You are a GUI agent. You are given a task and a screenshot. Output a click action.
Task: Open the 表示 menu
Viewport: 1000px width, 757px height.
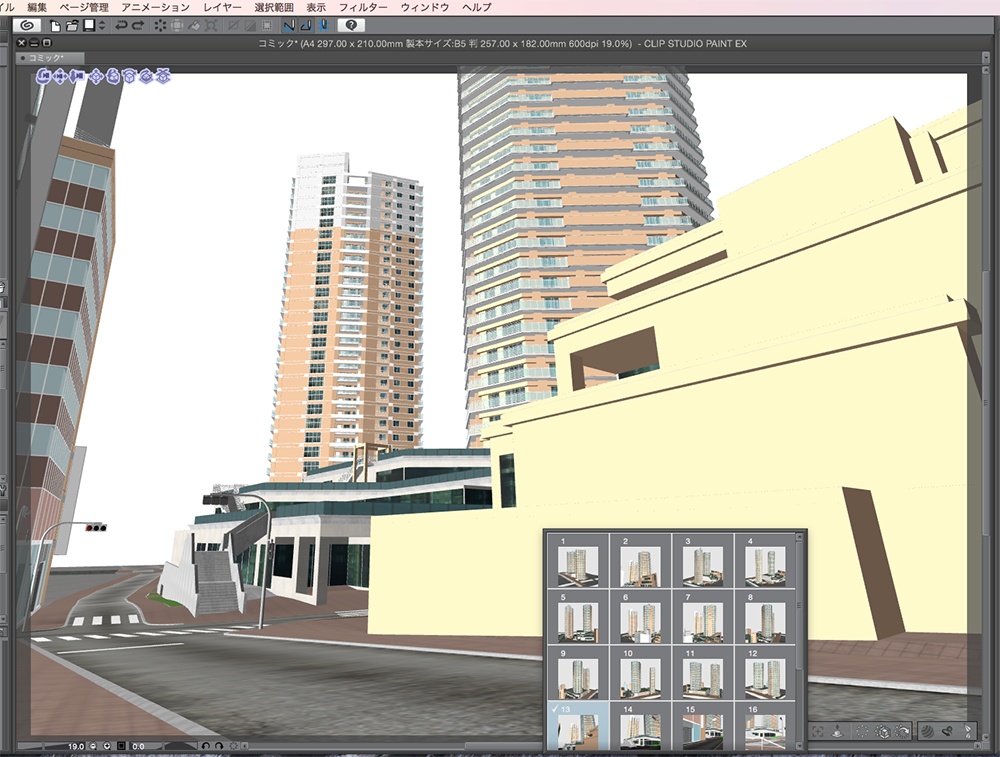pos(316,7)
